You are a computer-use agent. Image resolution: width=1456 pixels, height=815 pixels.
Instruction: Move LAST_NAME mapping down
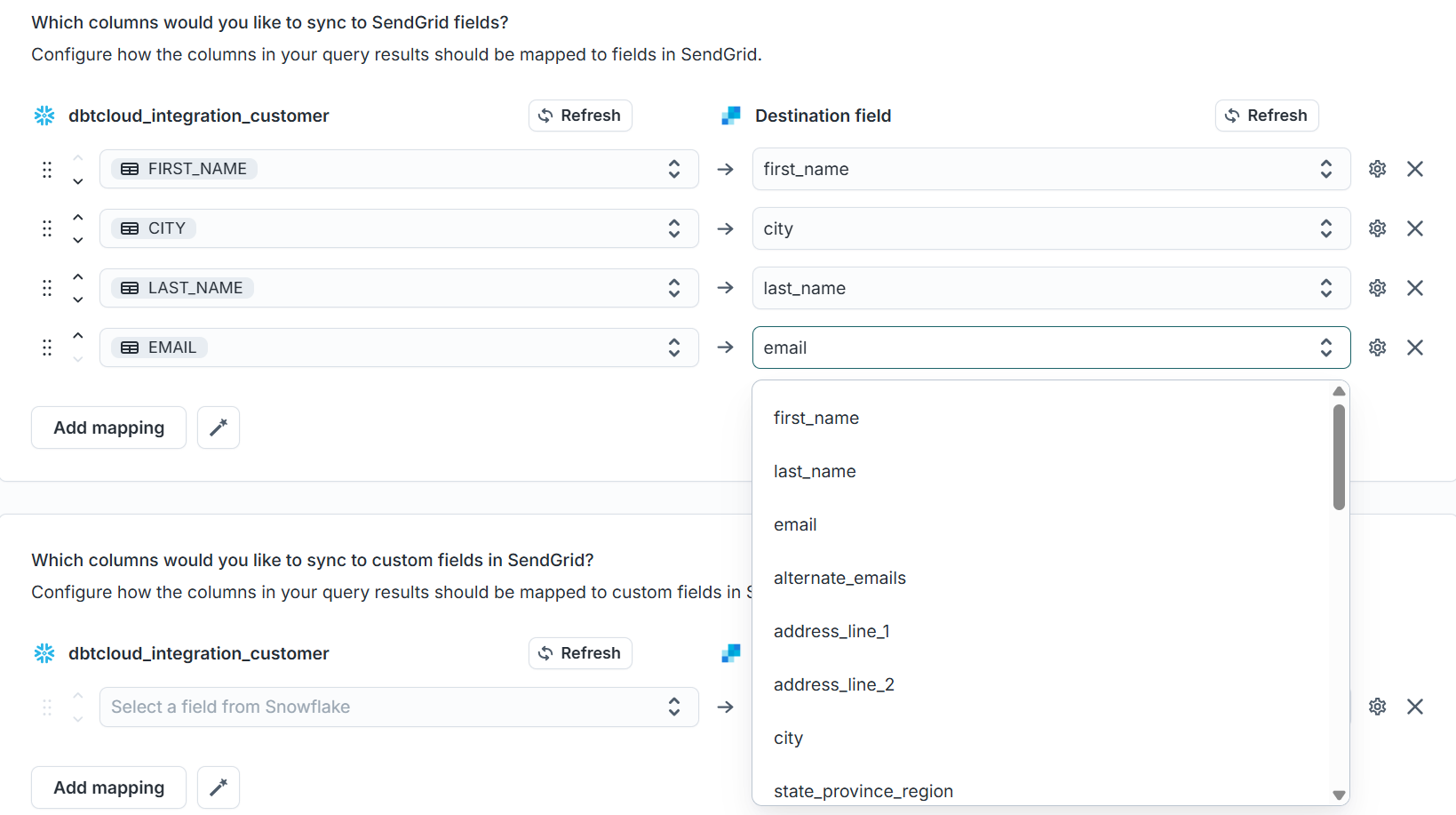click(78, 300)
